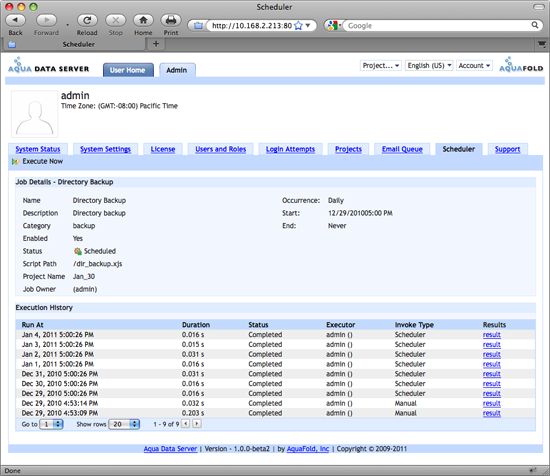Open the Go to page selector
This screenshot has width=550, height=476.
(51, 424)
